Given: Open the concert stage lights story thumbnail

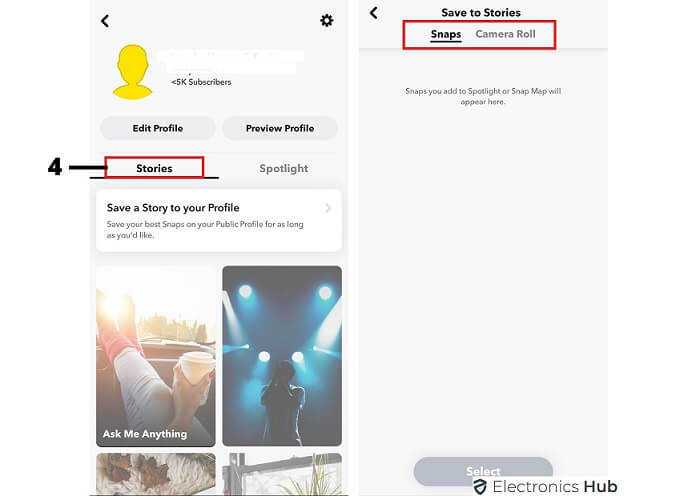Looking at the screenshot, I should [282, 356].
